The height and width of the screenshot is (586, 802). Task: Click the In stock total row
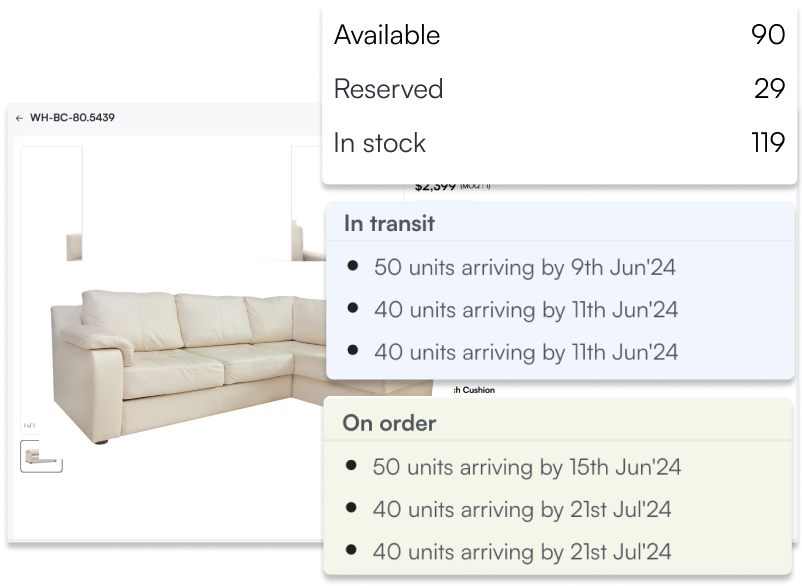coord(559,143)
